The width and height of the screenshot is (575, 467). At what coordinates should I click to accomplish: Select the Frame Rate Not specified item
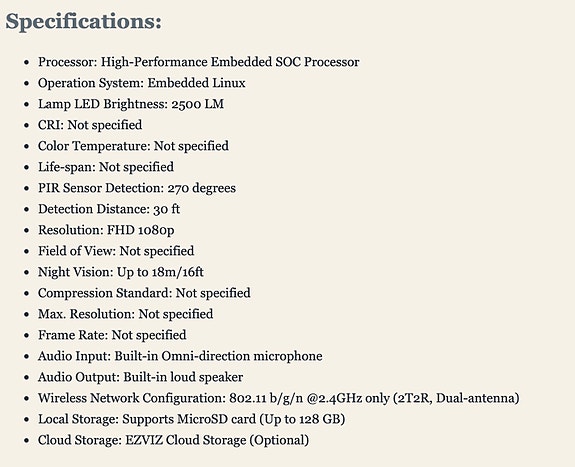coord(112,335)
